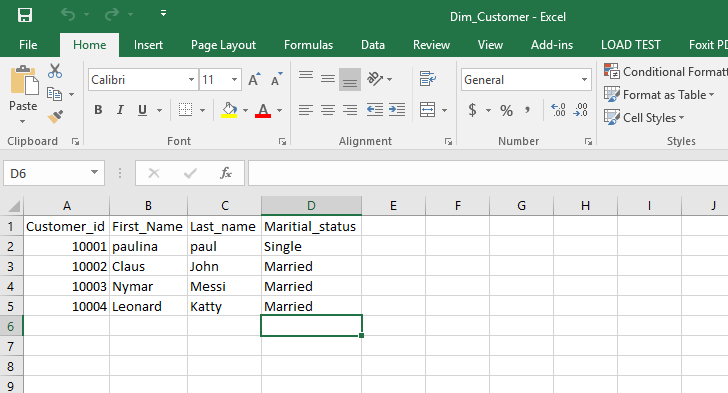728x393 pixels.
Task: Apply Increase Indent to the cell
Action: [x=397, y=110]
